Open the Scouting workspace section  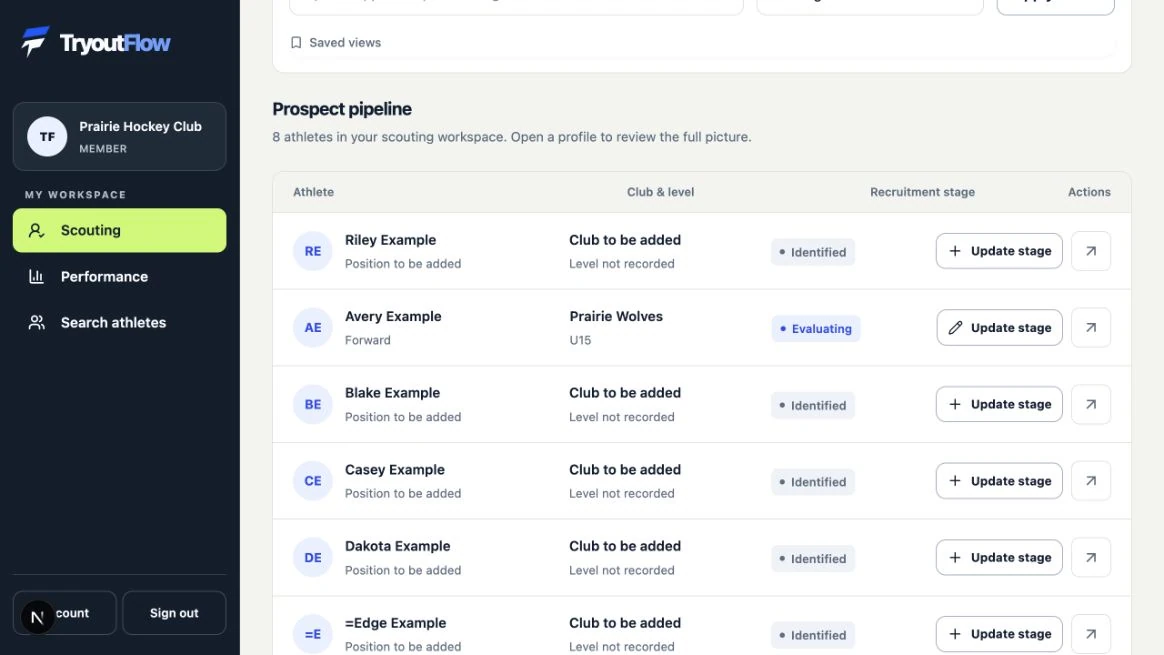click(120, 230)
